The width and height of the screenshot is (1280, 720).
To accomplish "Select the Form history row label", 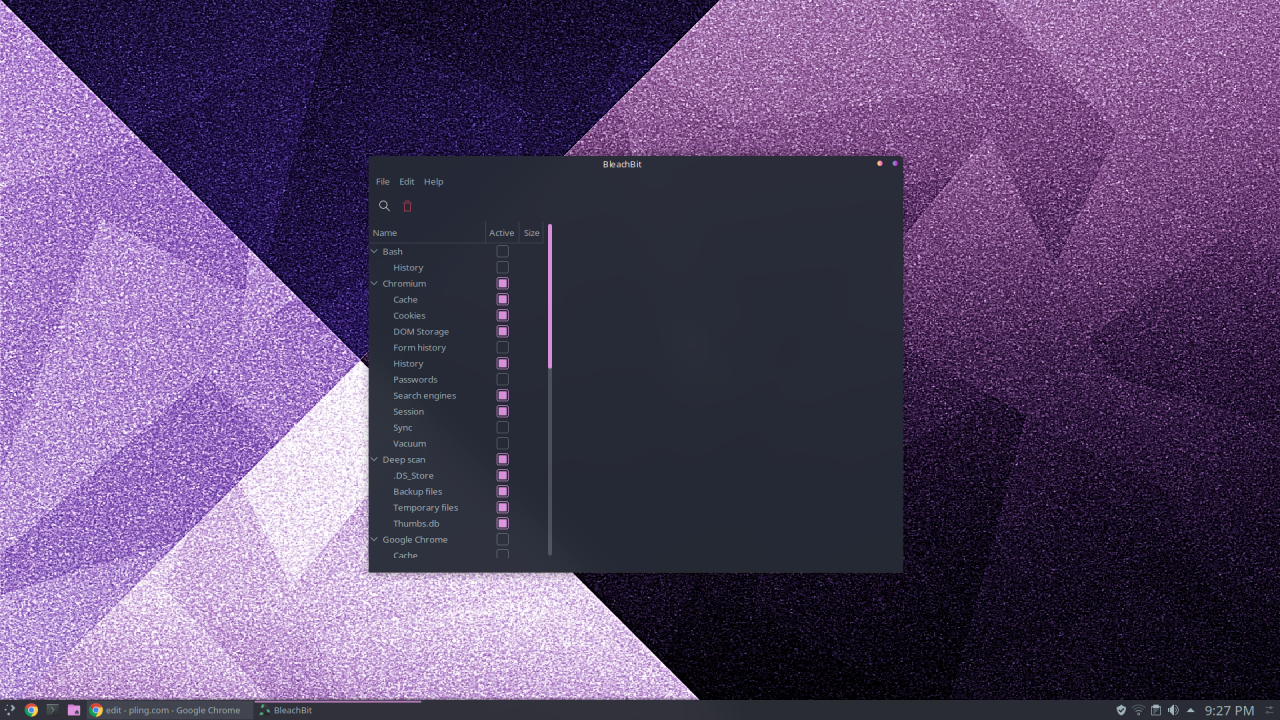I will [419, 347].
